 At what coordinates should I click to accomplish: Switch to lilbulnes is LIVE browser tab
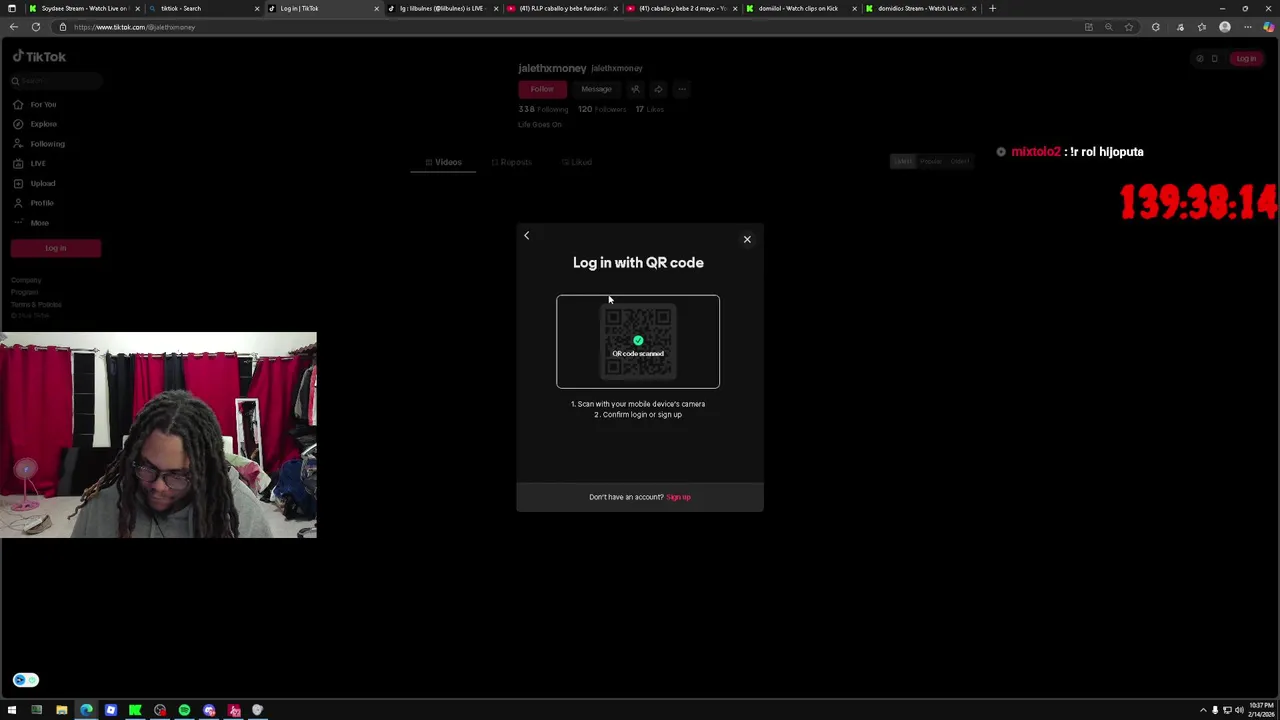[442, 8]
